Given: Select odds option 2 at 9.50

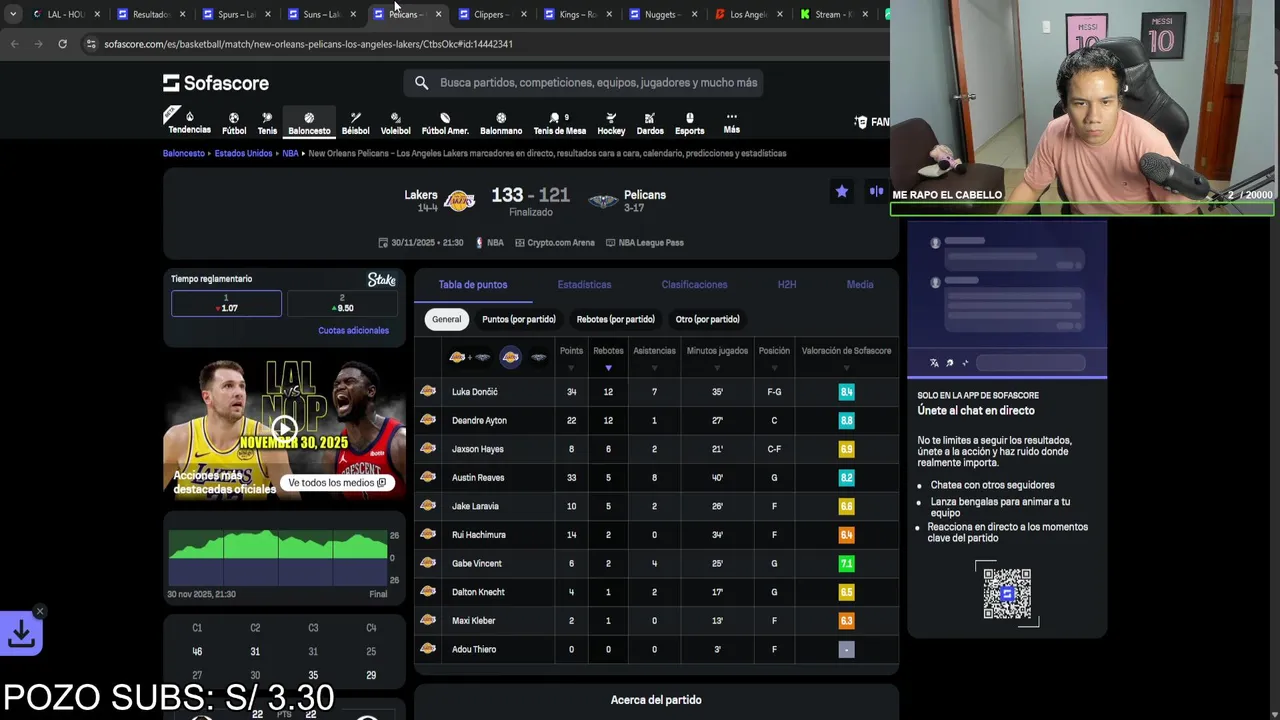Looking at the screenshot, I should click(342, 303).
